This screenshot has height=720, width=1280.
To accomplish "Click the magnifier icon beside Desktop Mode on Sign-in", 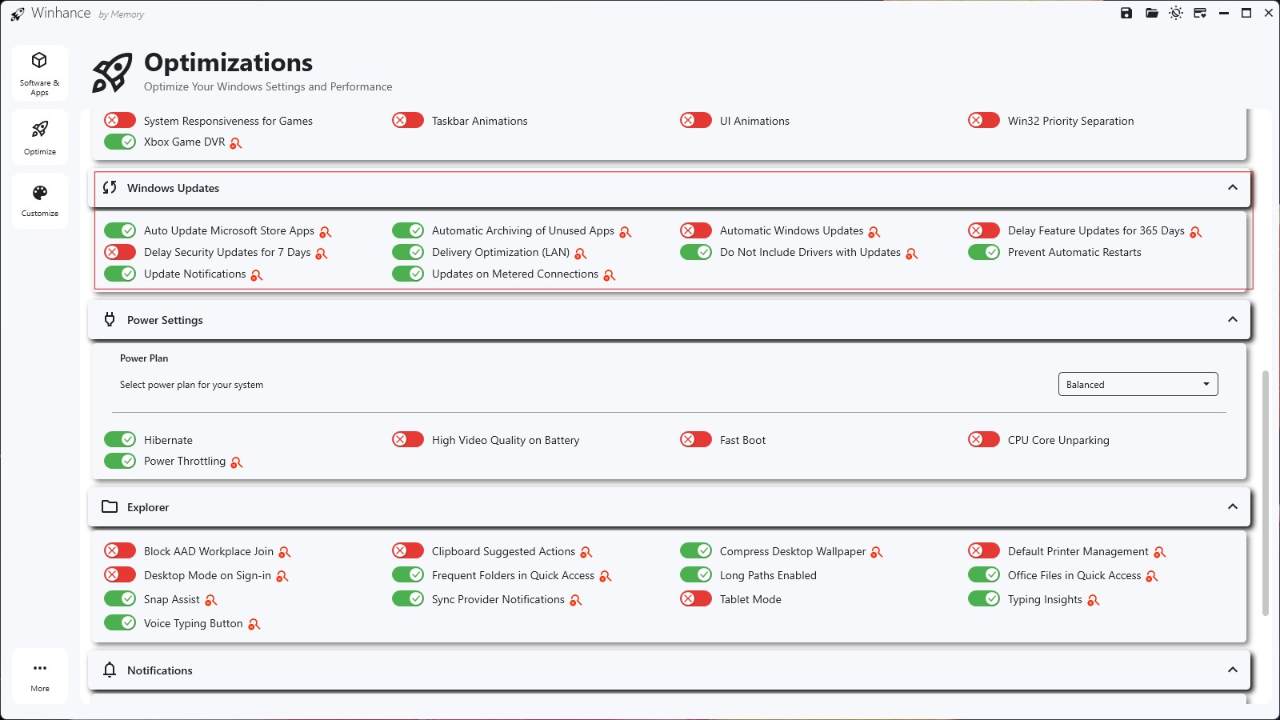I will pos(282,576).
